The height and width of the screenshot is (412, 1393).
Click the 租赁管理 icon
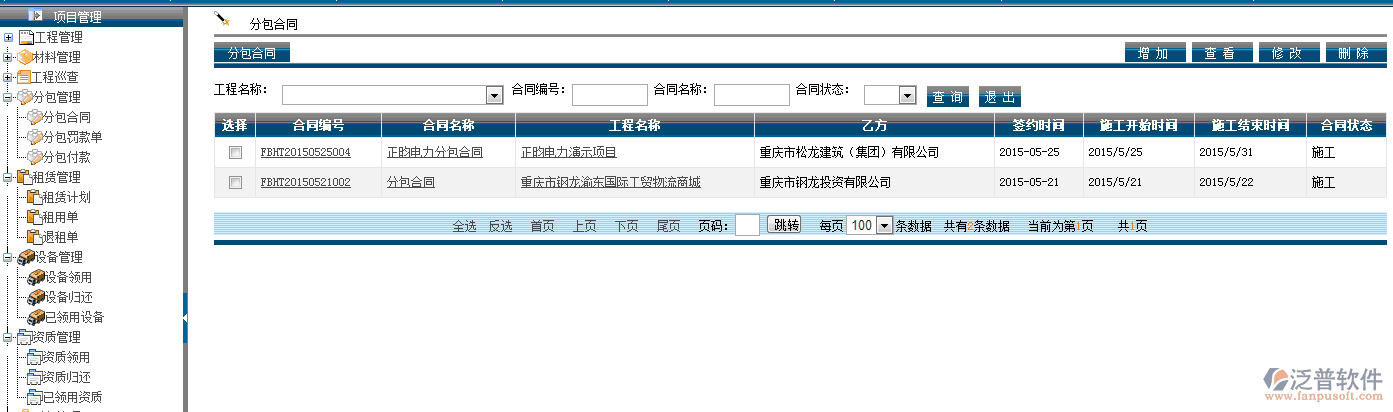(x=24, y=177)
